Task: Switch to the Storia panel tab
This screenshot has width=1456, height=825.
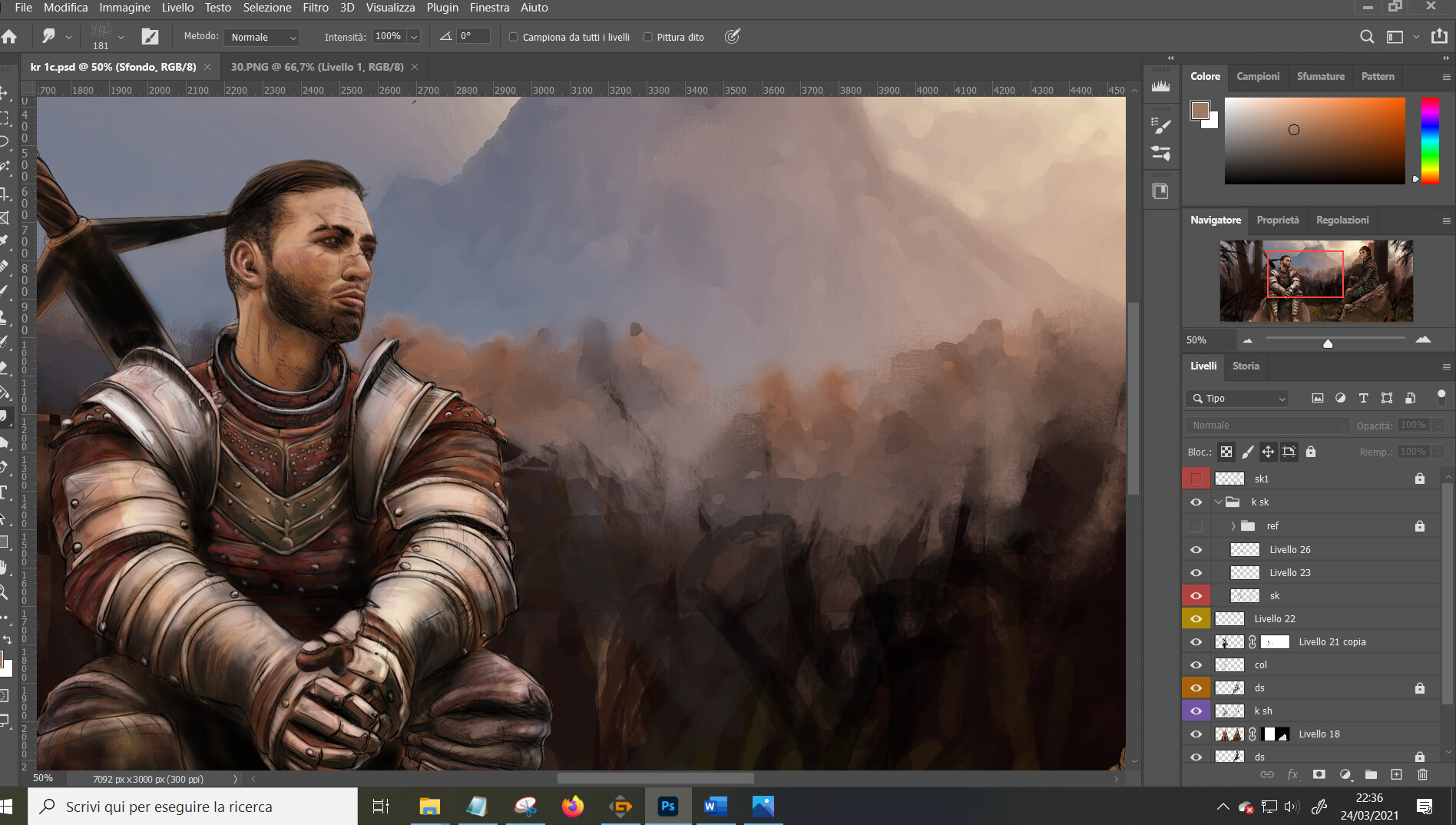Action: (x=1246, y=366)
